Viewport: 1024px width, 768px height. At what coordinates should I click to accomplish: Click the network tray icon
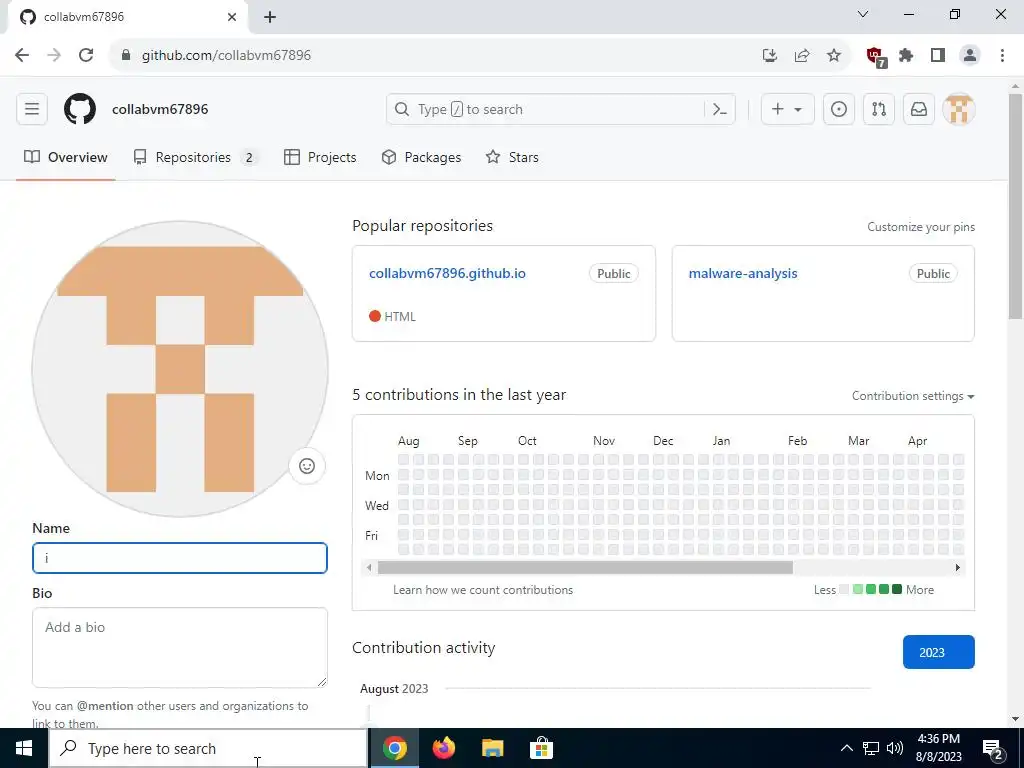click(x=871, y=748)
